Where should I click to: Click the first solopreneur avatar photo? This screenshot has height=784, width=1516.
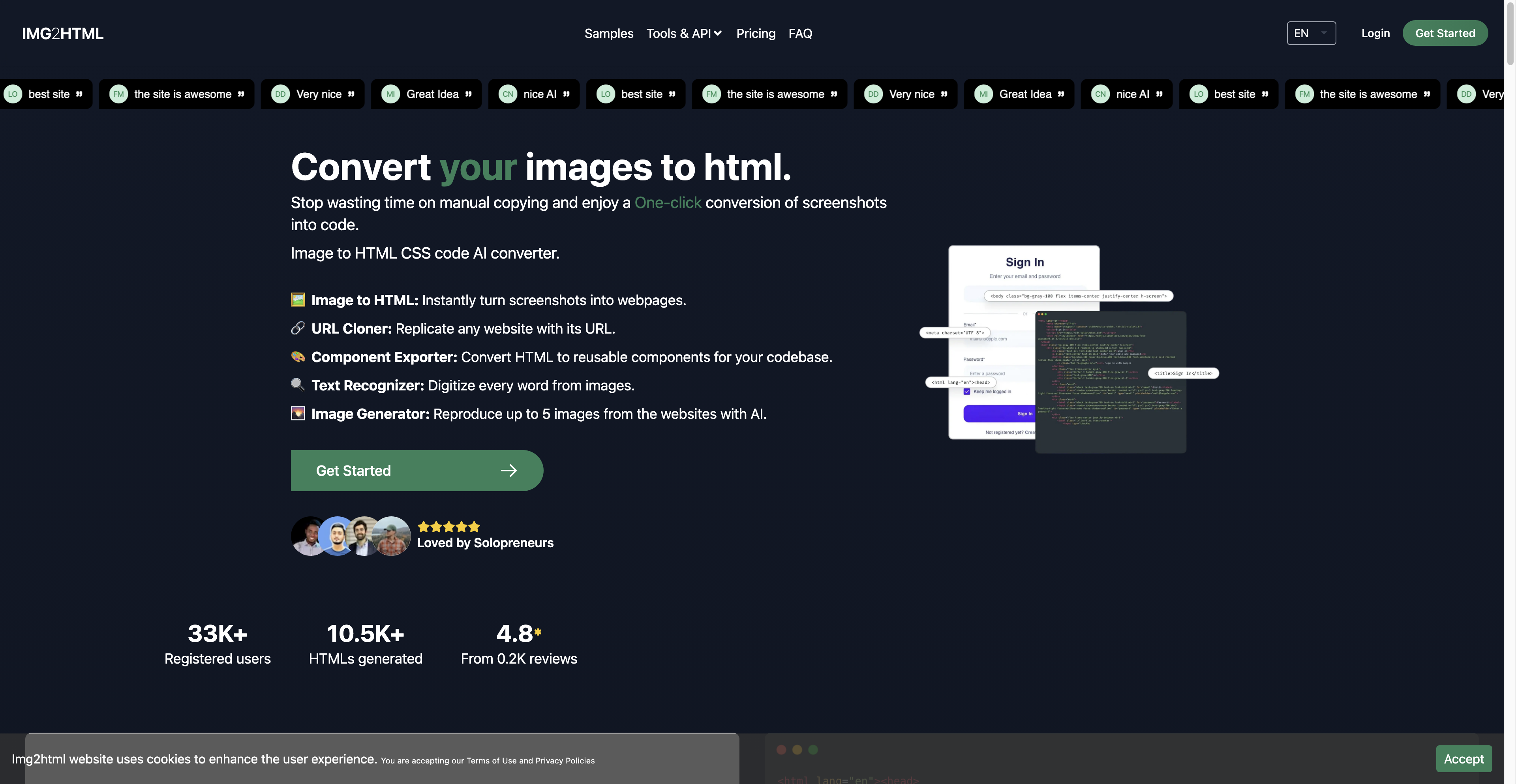306,536
